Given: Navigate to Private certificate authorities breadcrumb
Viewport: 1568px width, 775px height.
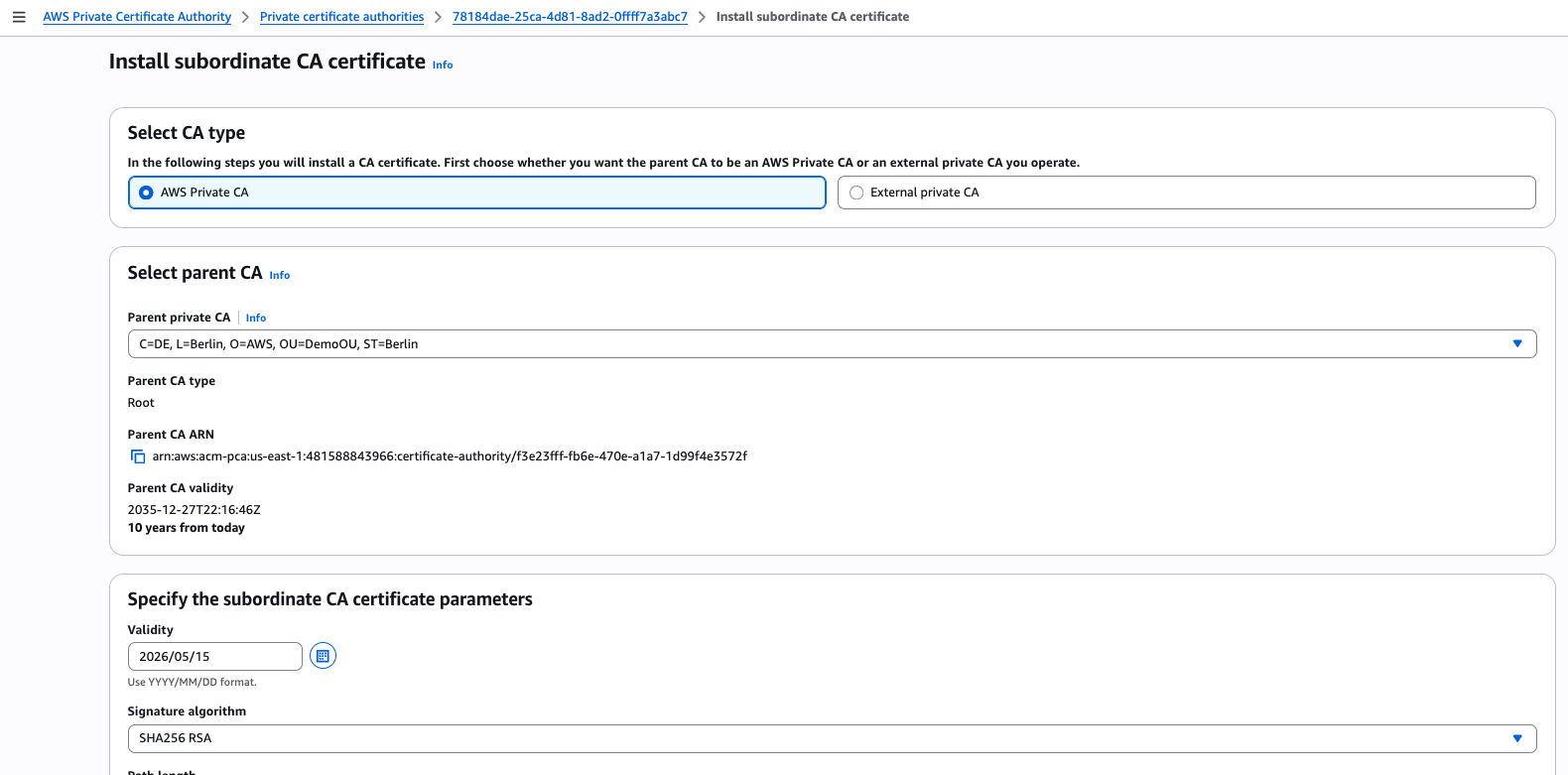Looking at the screenshot, I should tap(341, 17).
